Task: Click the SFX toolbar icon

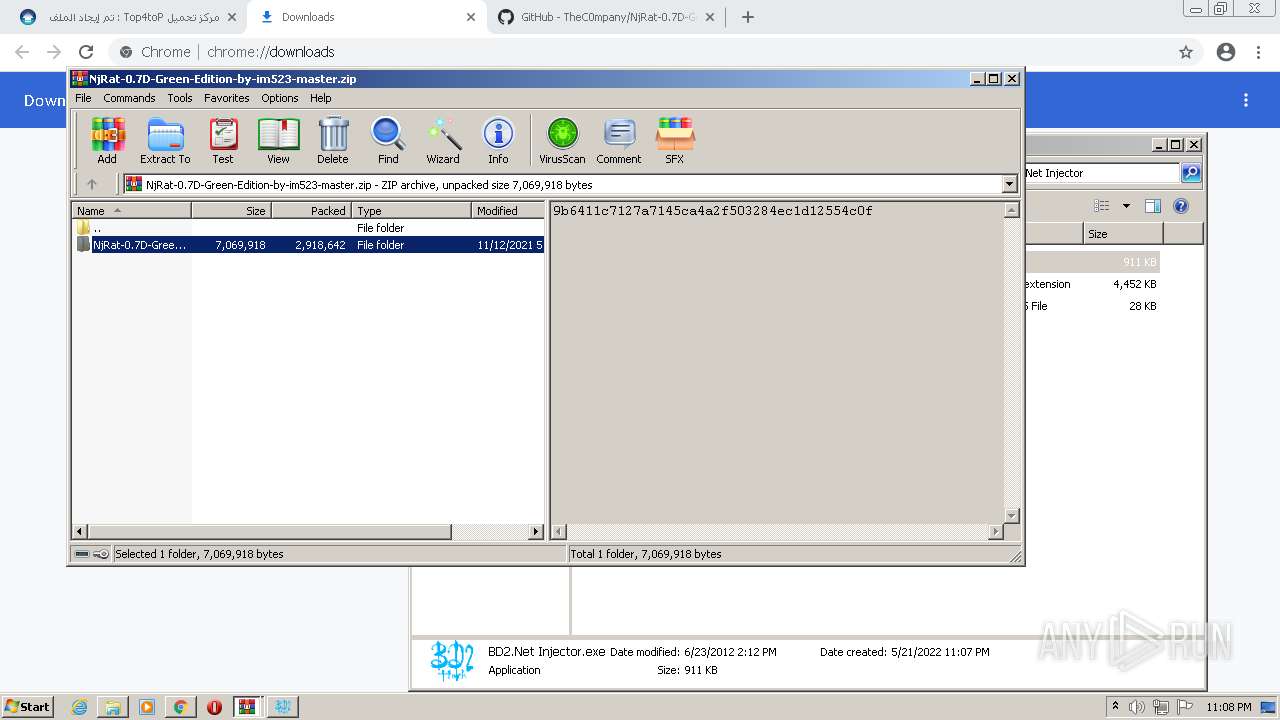Action: click(675, 141)
